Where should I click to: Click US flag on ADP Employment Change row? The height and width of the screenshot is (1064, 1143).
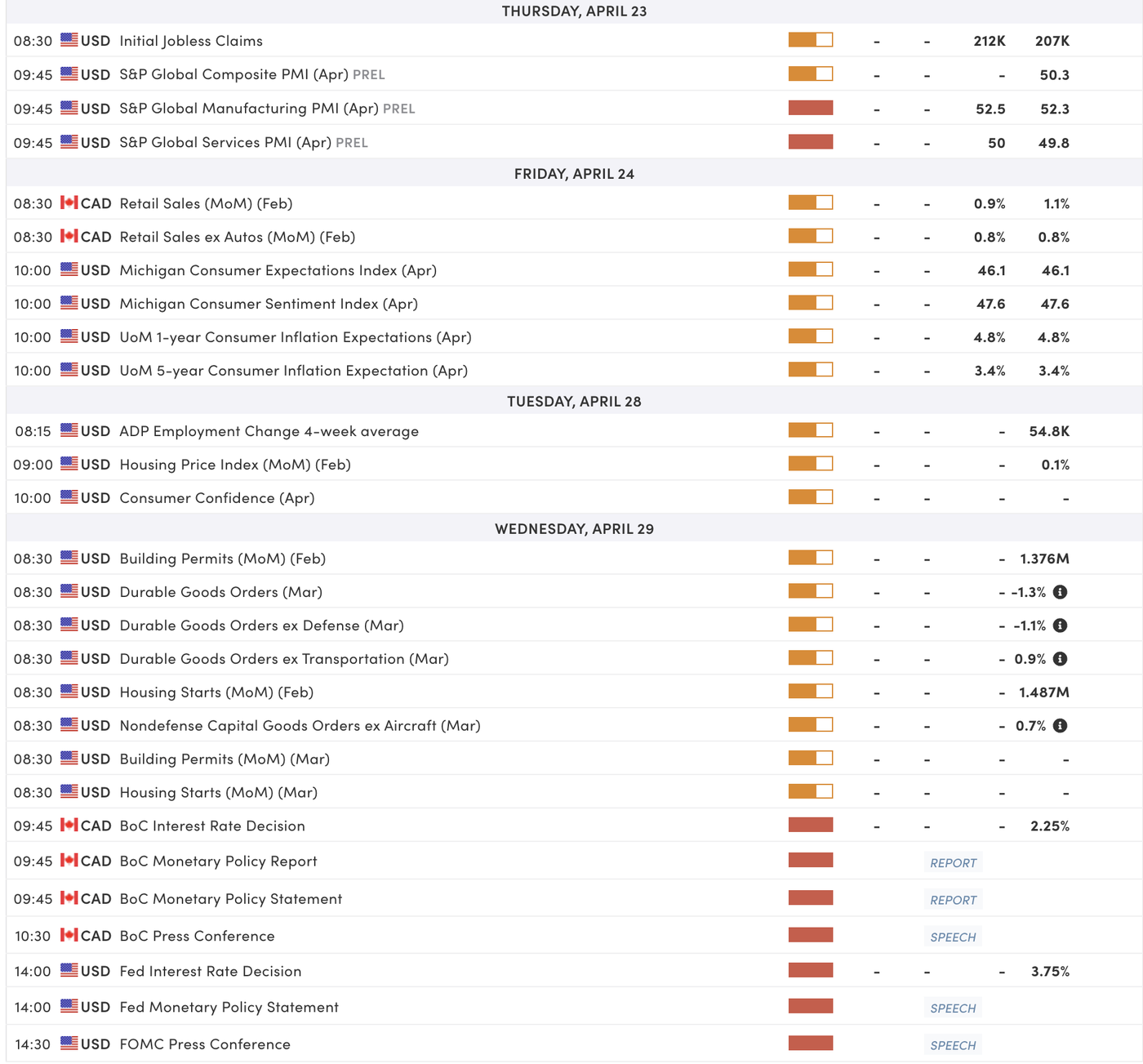tap(69, 430)
